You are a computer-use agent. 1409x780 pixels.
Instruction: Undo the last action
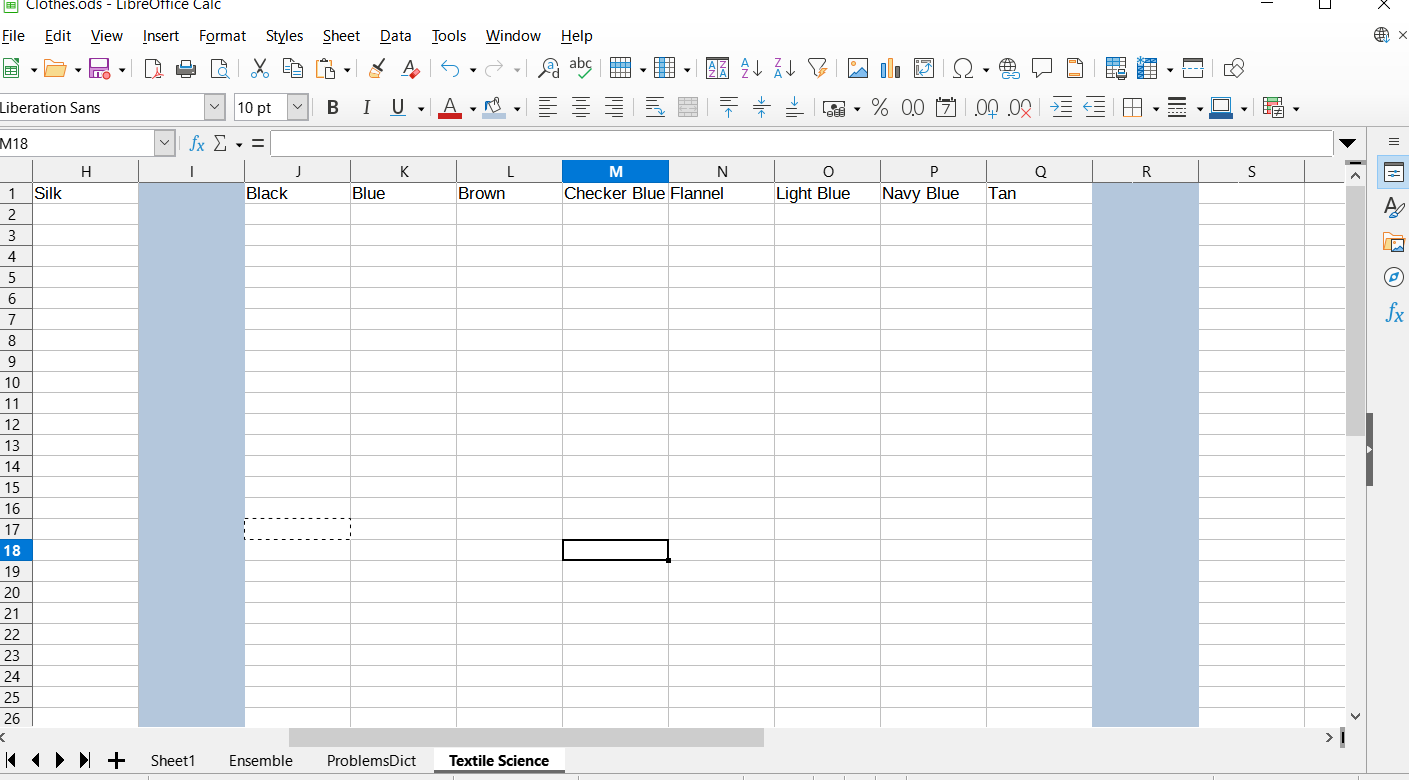tap(451, 68)
